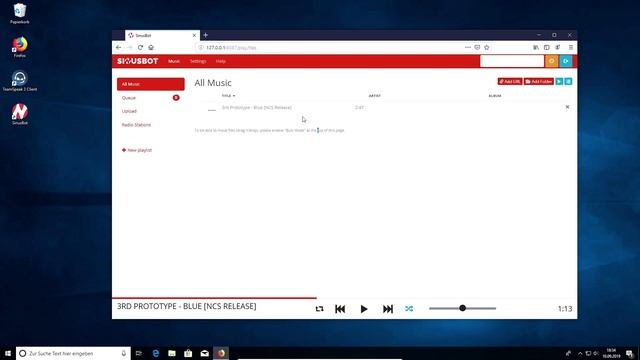Open the Microsoft Store taskbar icon

188,353
